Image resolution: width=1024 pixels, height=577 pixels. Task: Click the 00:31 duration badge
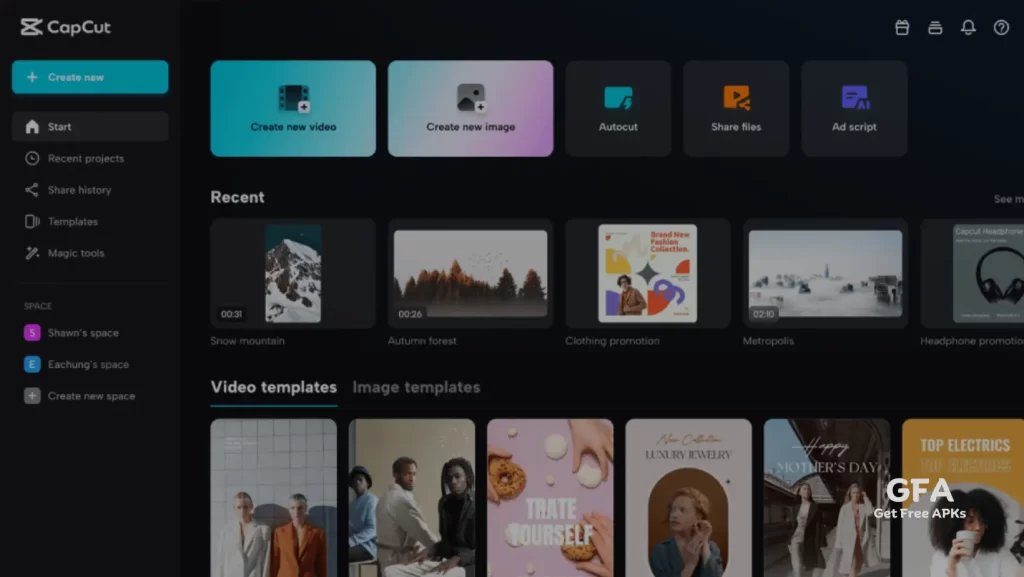(x=231, y=314)
